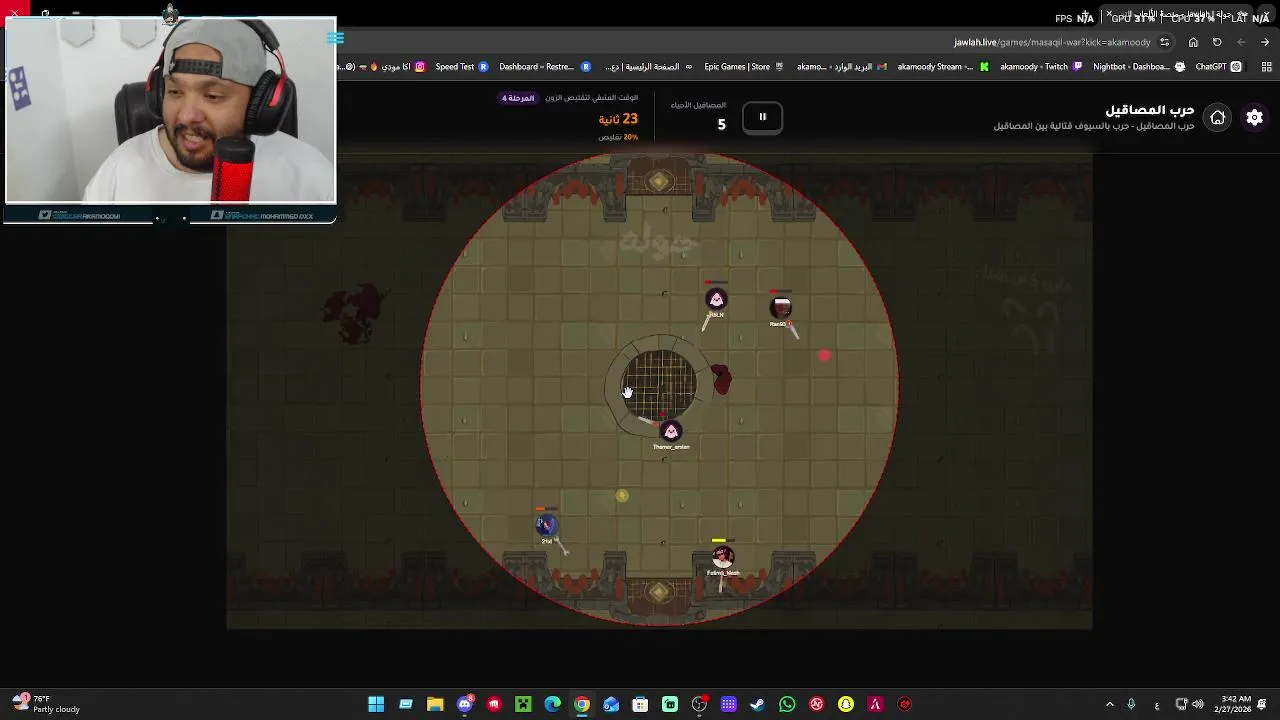Open the الصفحة الرئيسية bookmark
This screenshot has height=720, width=1280.
(x=650, y=67)
